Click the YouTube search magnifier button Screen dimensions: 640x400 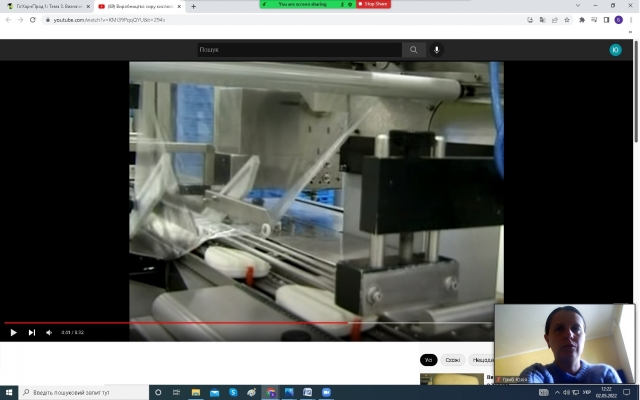click(x=413, y=50)
